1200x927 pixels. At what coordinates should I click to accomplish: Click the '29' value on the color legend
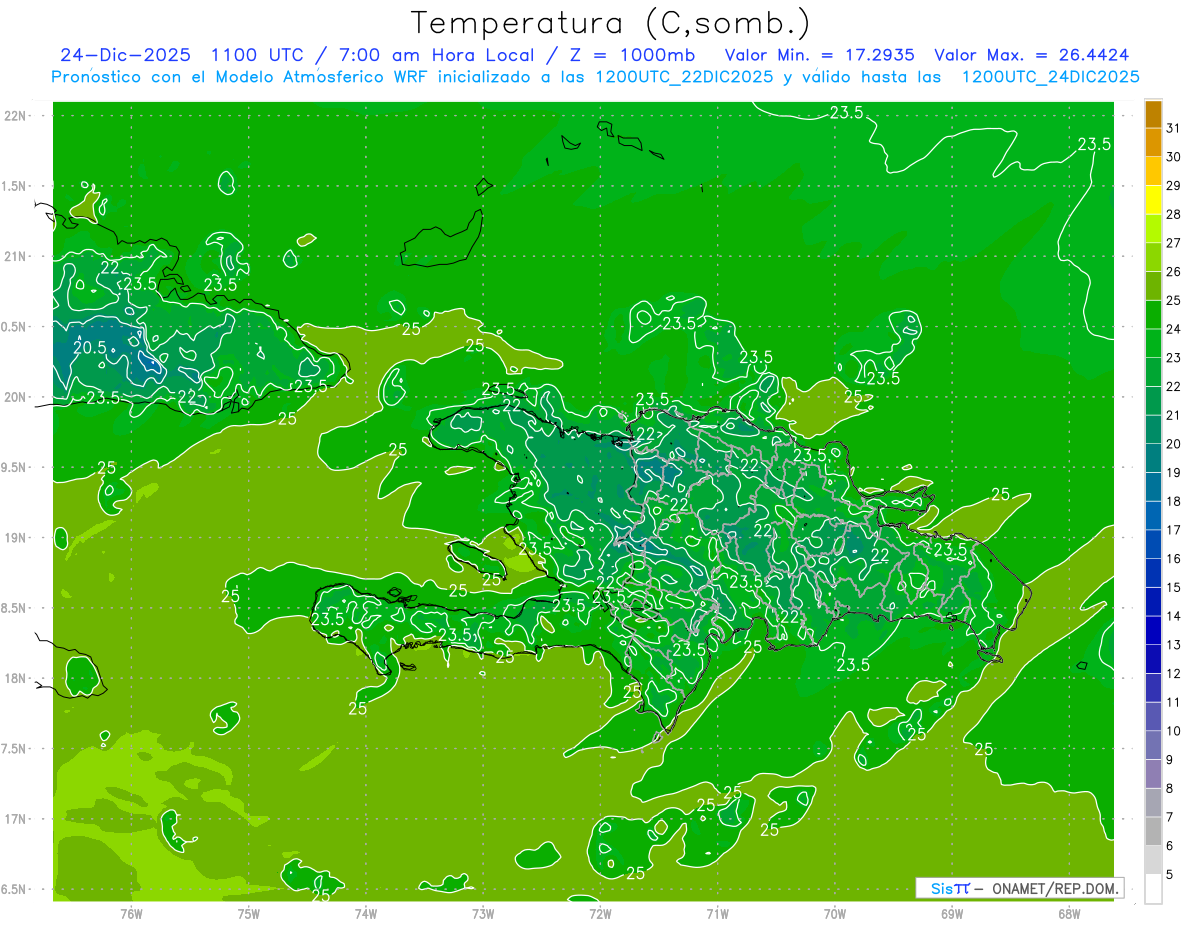pos(1173,185)
